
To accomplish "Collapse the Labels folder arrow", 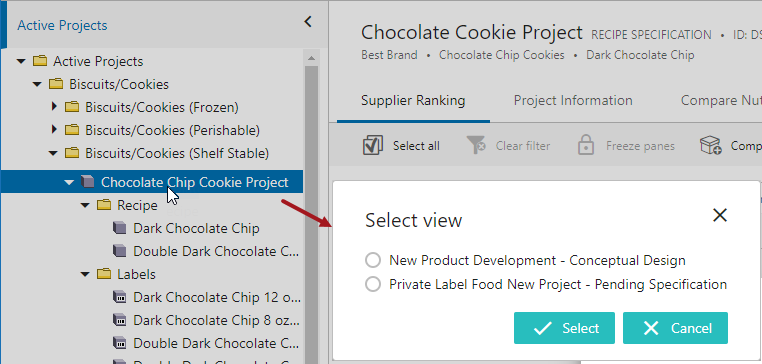I will pos(86,275).
